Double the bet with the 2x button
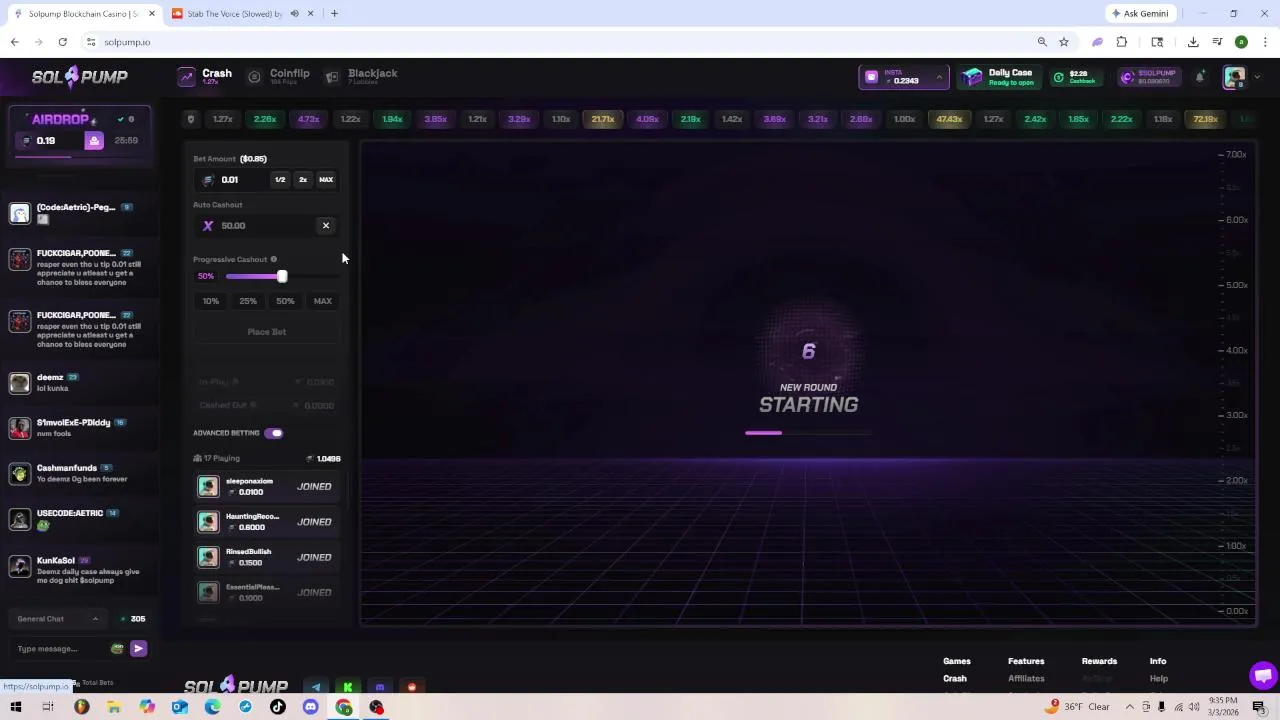Image resolution: width=1280 pixels, height=720 pixels. (303, 180)
